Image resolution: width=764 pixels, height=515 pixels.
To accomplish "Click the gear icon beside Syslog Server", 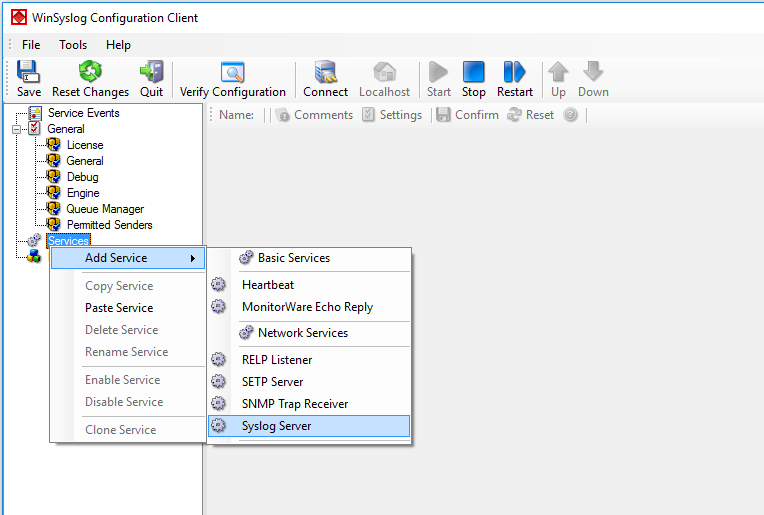I will click(218, 425).
